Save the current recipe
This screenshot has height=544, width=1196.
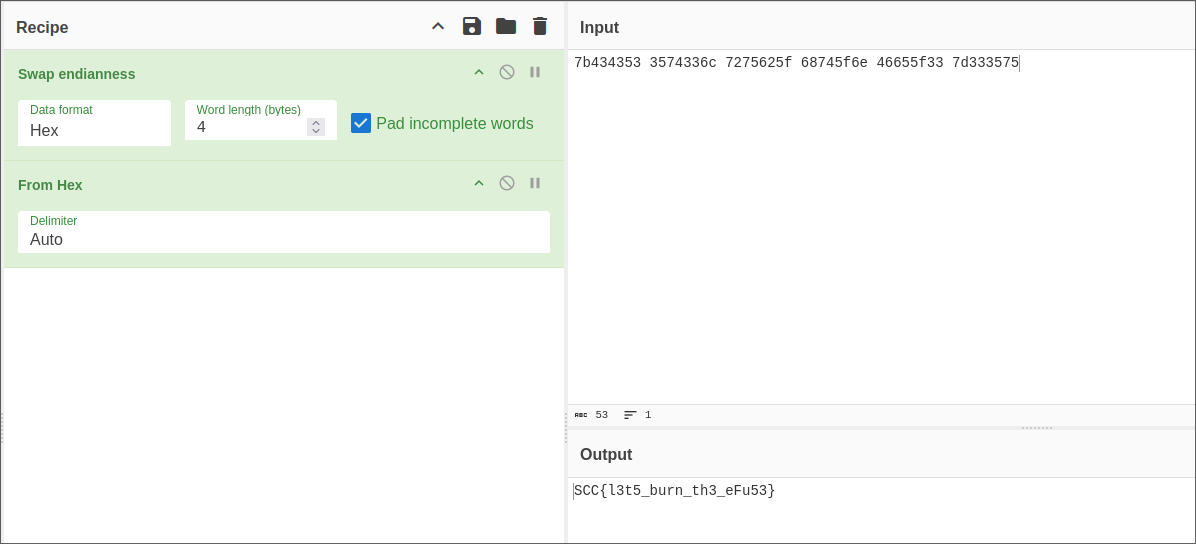472,26
